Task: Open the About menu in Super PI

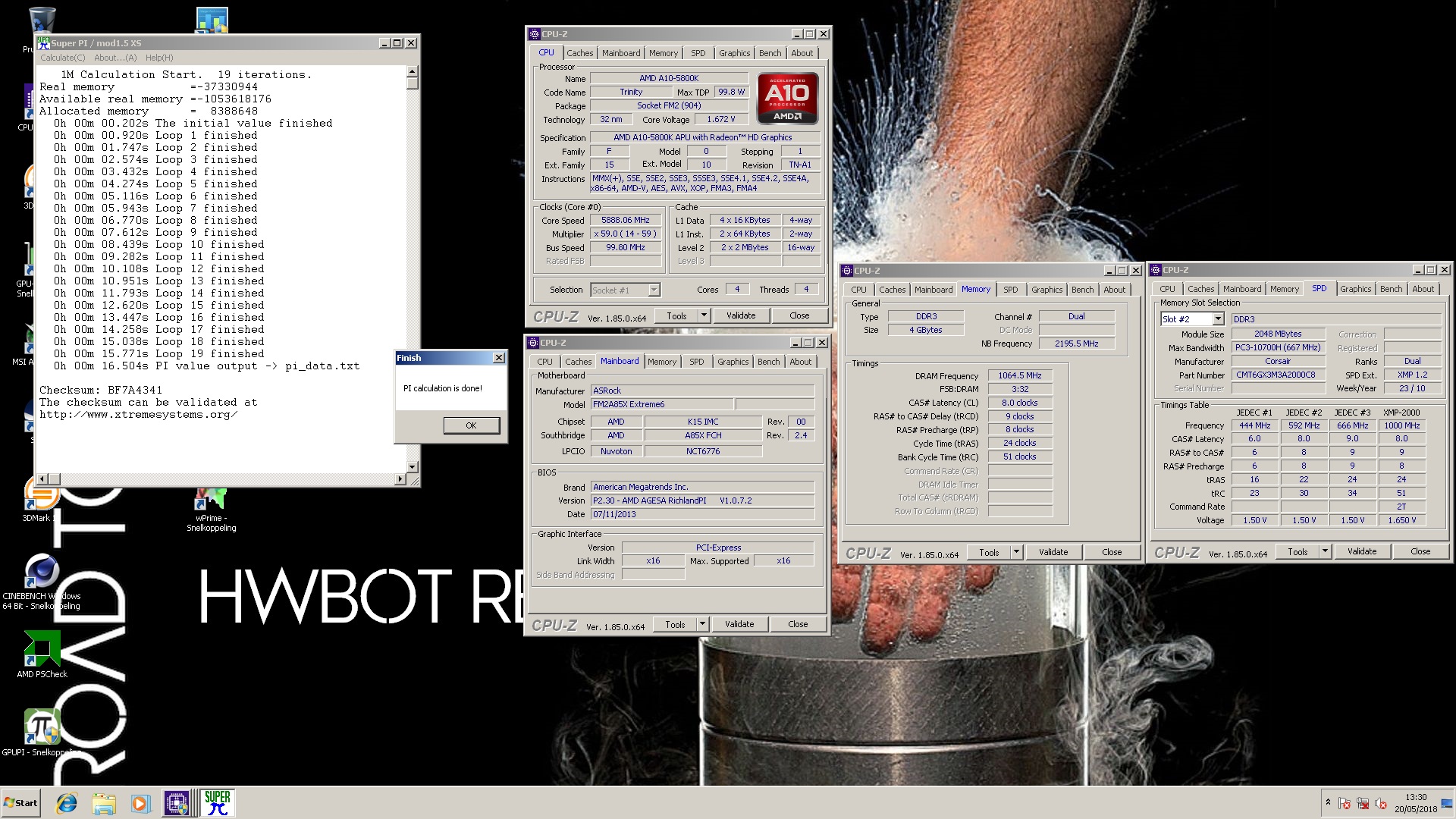Action: coord(115,58)
